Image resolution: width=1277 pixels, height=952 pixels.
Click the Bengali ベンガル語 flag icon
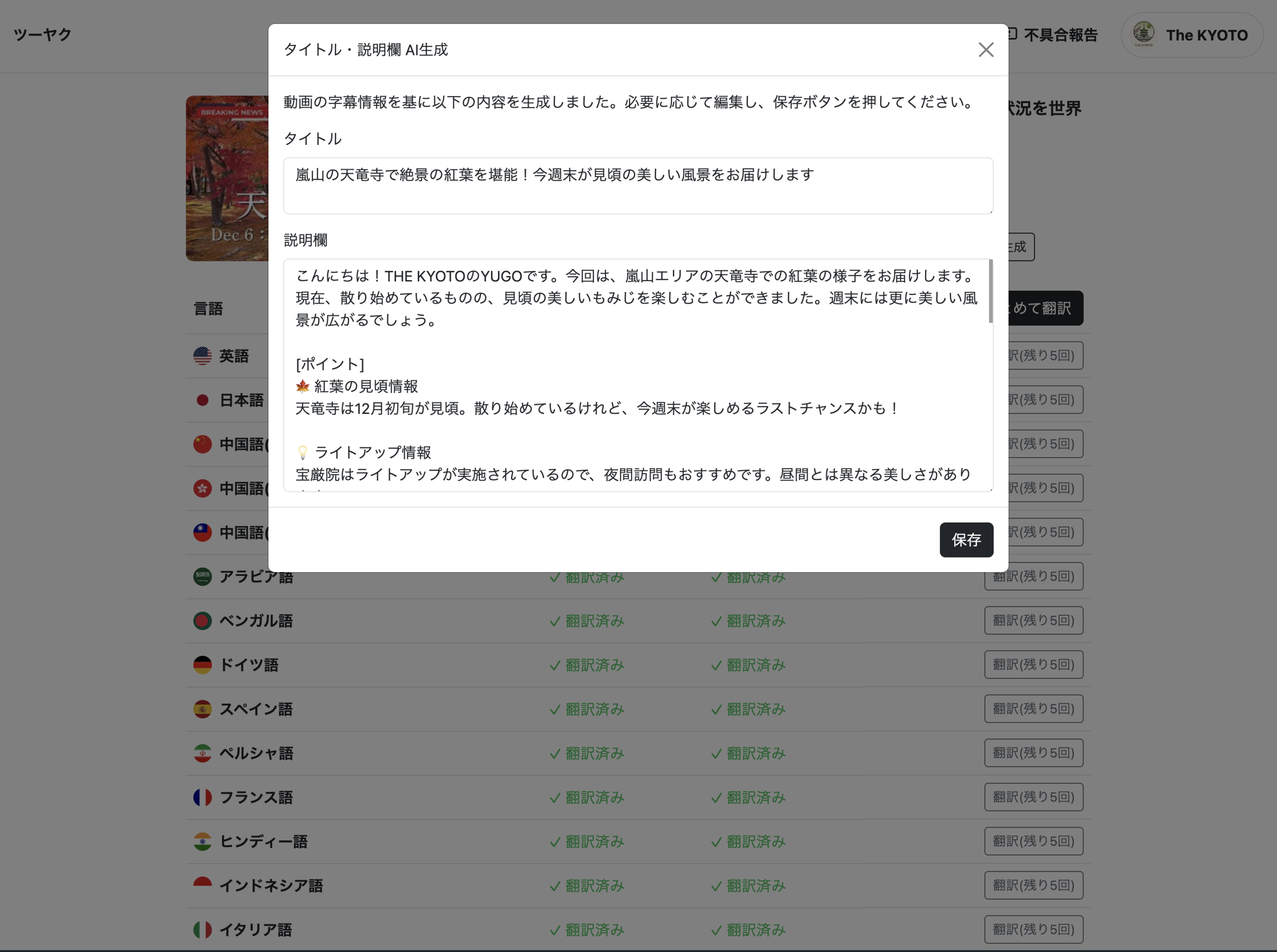pyautogui.click(x=203, y=620)
